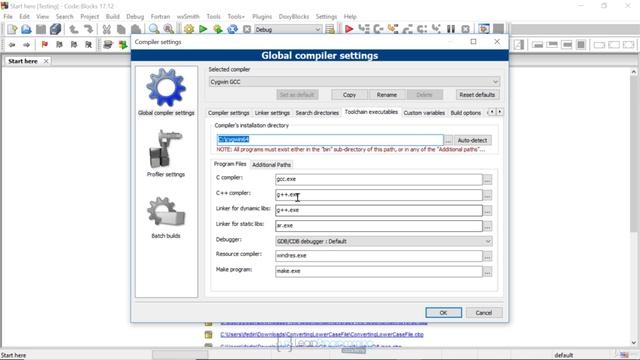The image size is (640, 360).
Task: Click the Save file toolbar icon
Action: point(41,29)
